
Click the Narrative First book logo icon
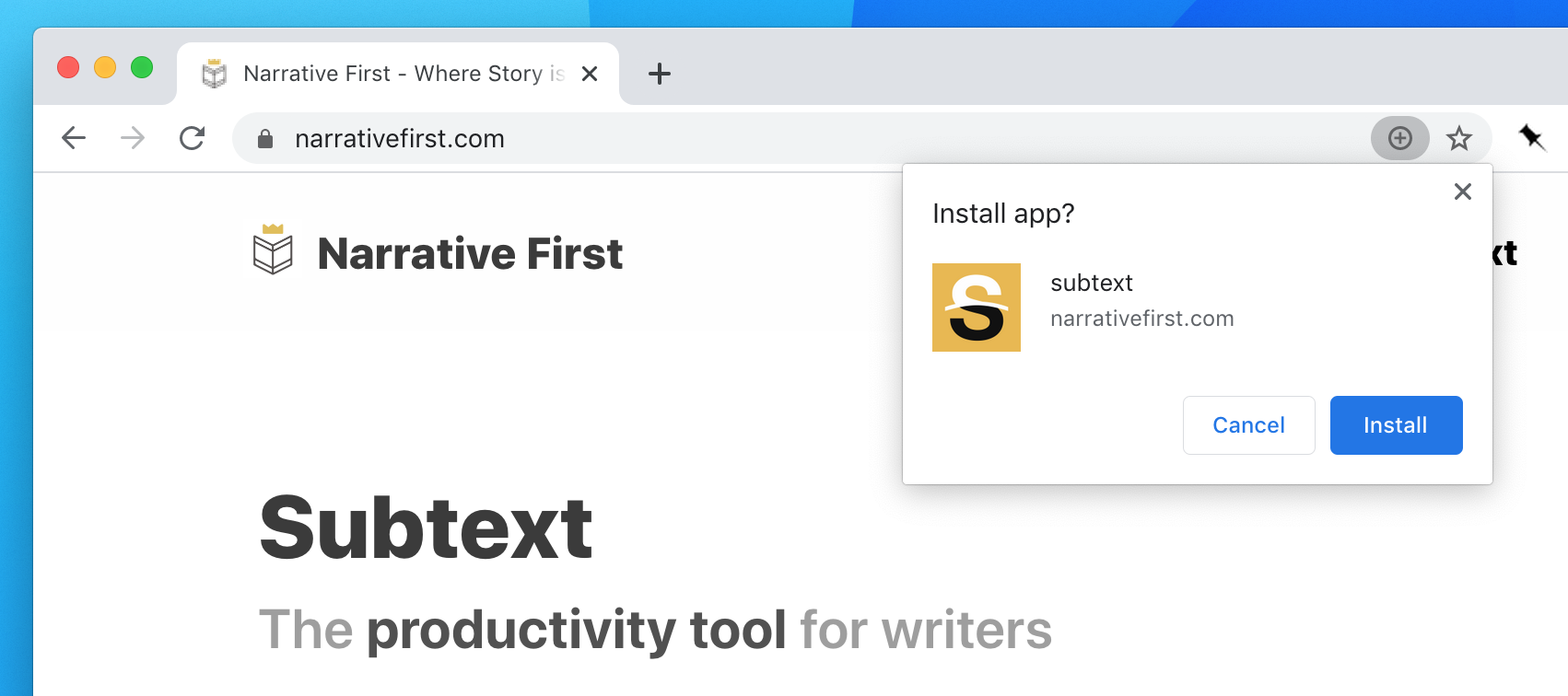tap(273, 249)
